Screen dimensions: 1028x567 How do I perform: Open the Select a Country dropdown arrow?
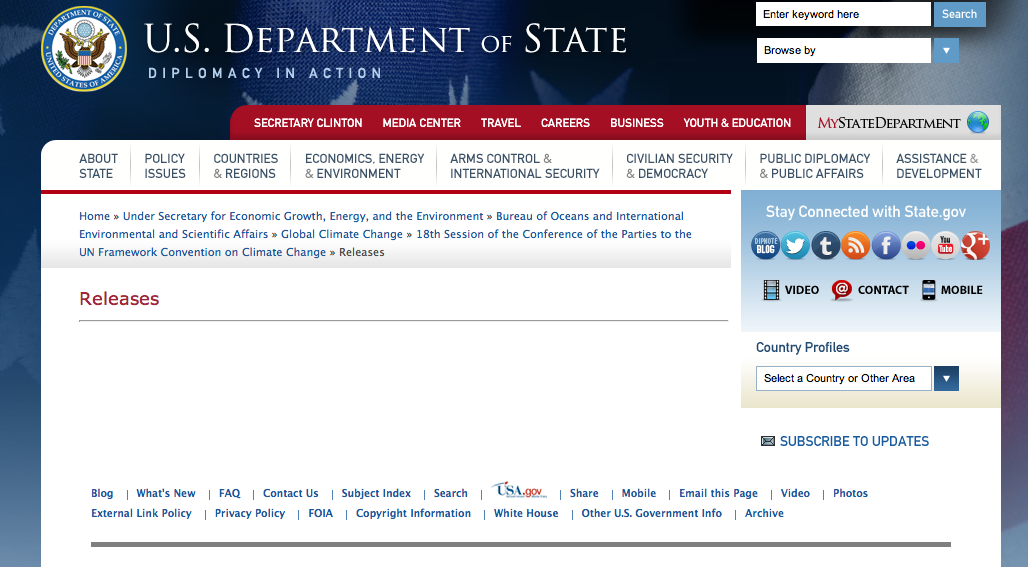point(945,378)
